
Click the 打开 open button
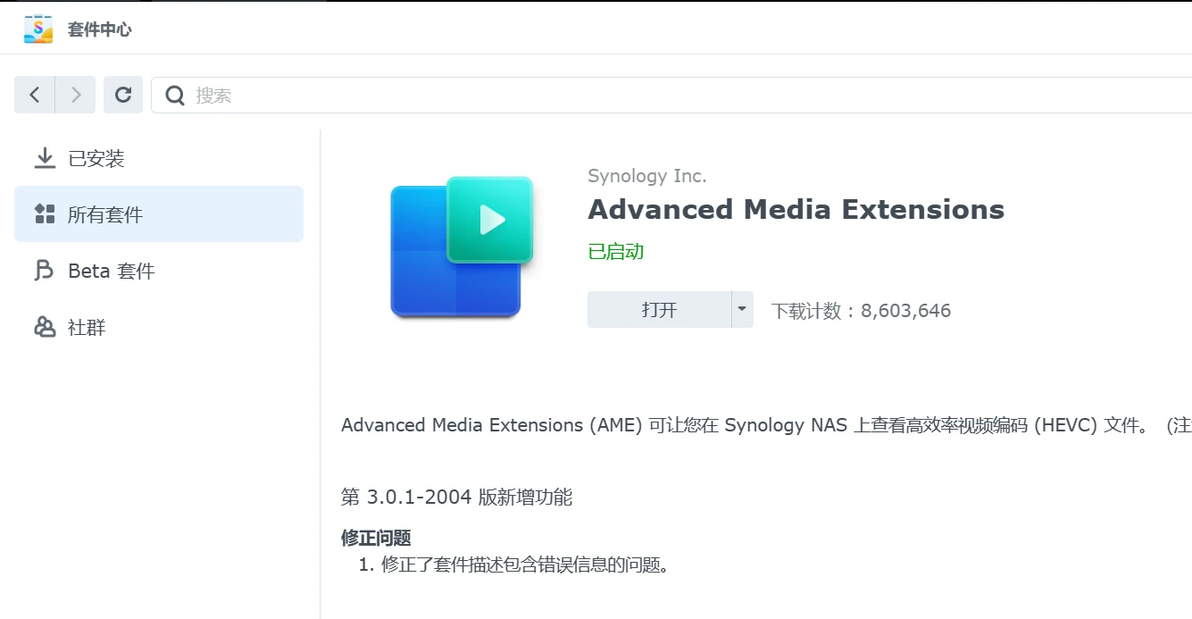click(659, 310)
